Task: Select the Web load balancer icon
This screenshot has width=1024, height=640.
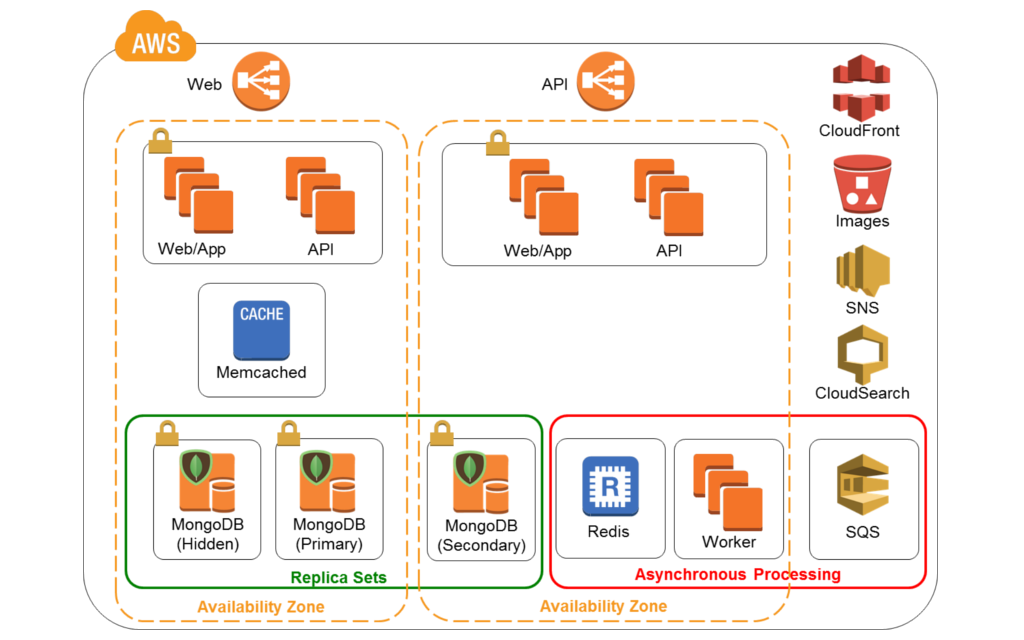Action: point(261,81)
